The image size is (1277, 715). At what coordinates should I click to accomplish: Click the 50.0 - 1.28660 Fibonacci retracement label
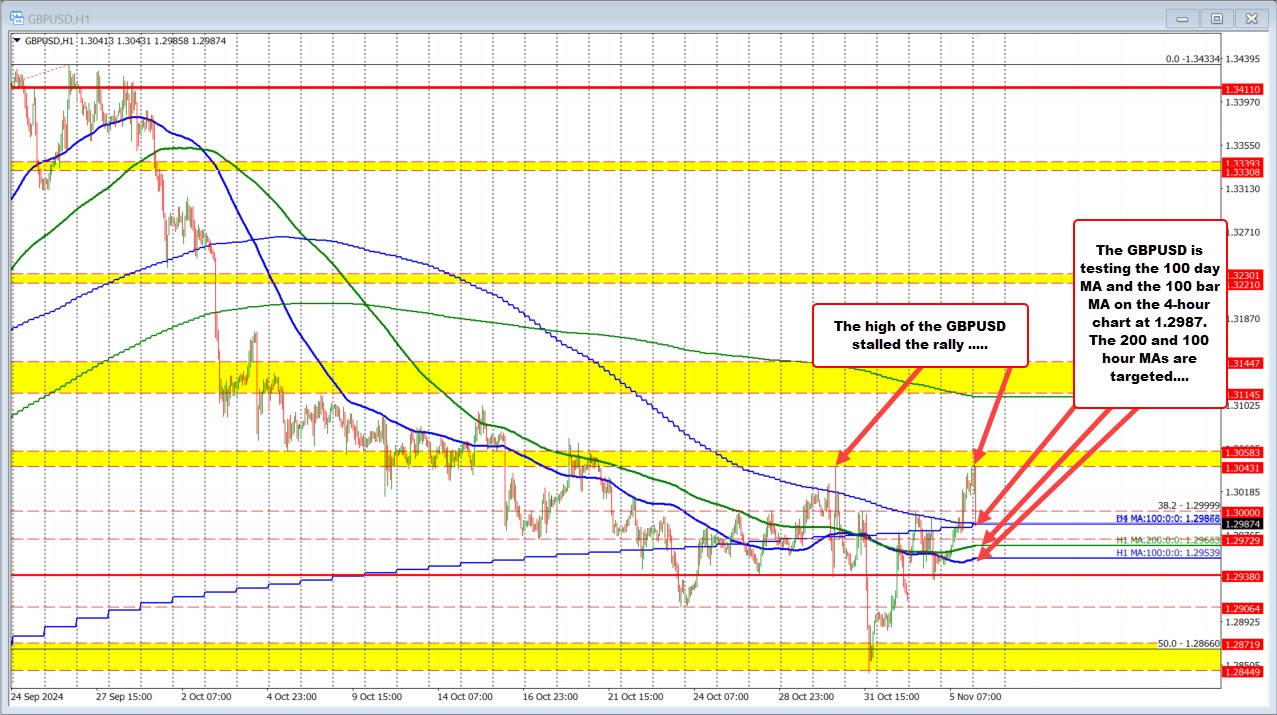pos(1186,644)
